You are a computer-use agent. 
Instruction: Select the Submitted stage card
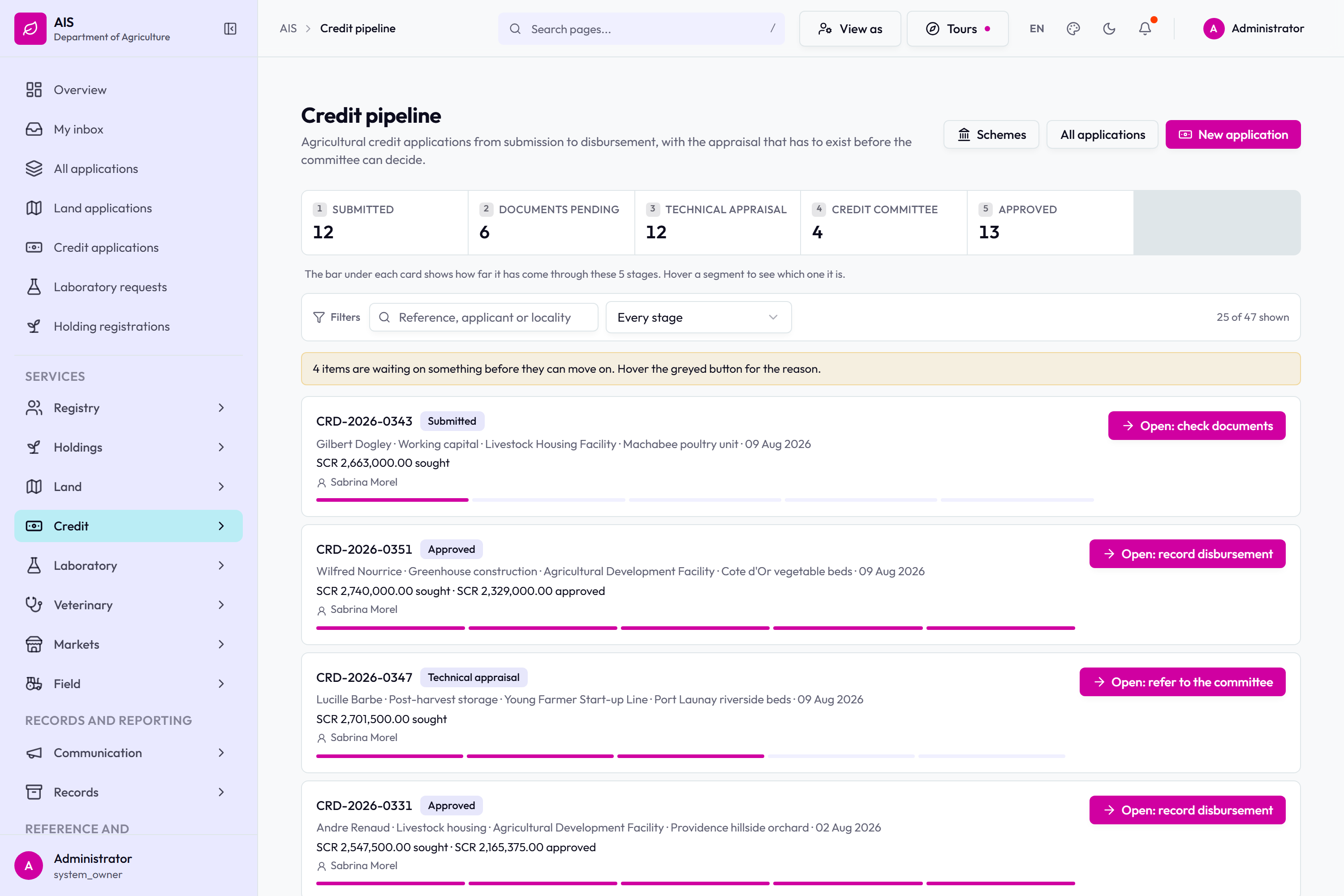pyautogui.click(x=384, y=222)
